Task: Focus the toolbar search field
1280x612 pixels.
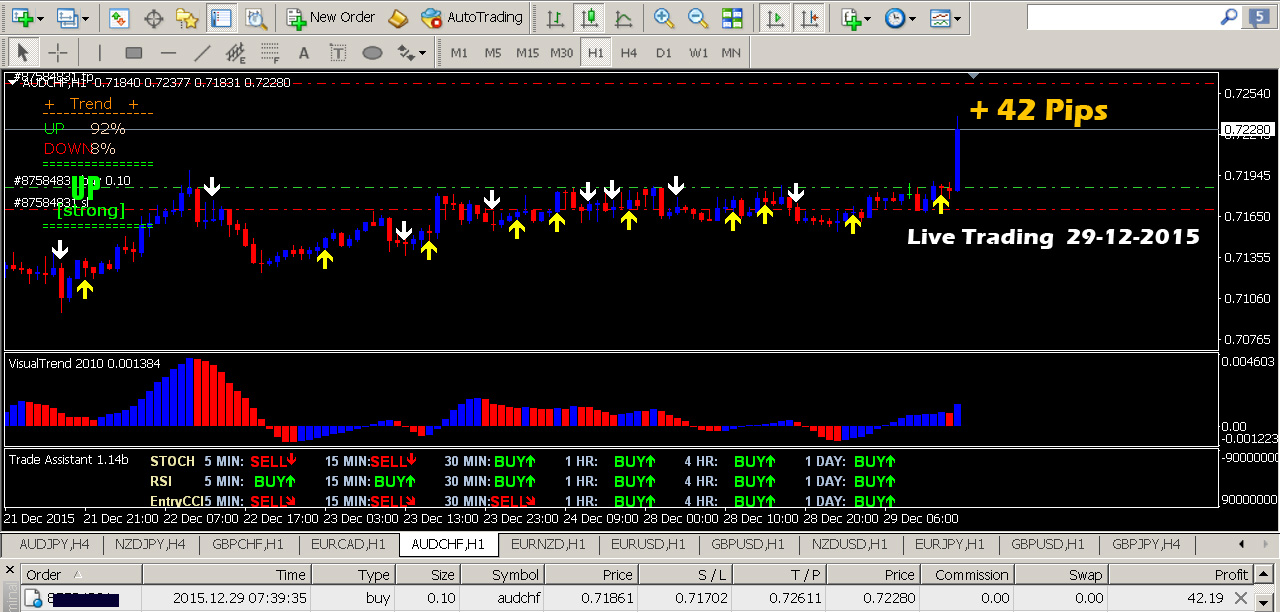Action: [1123, 17]
